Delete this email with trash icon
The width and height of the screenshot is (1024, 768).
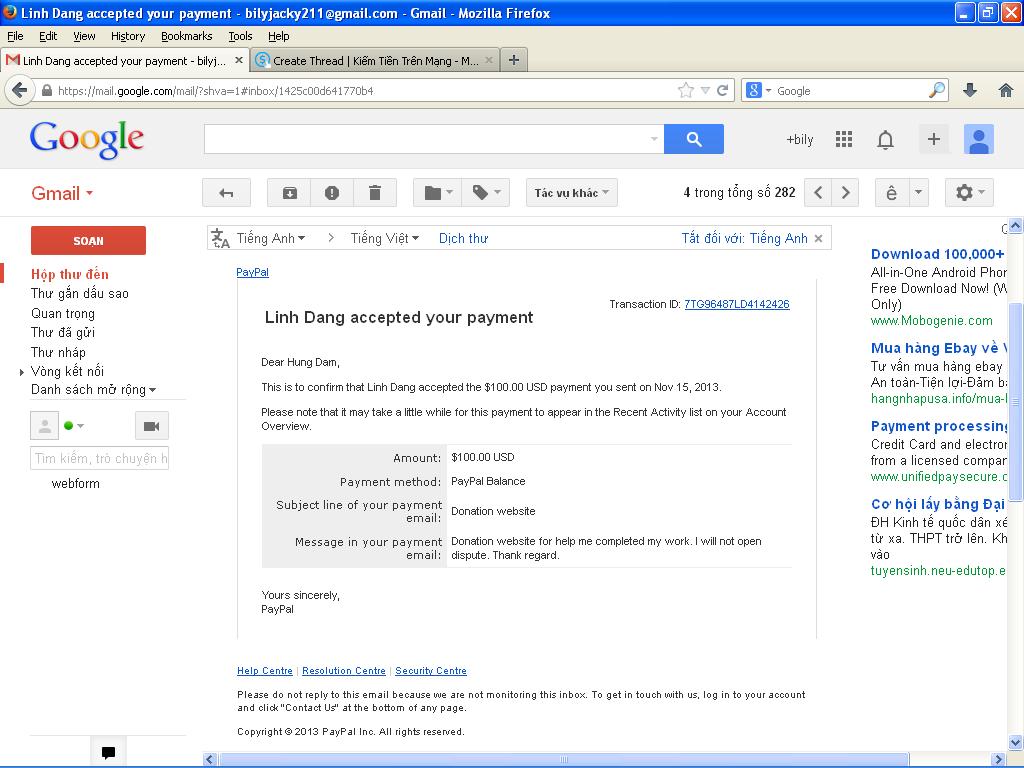375,193
